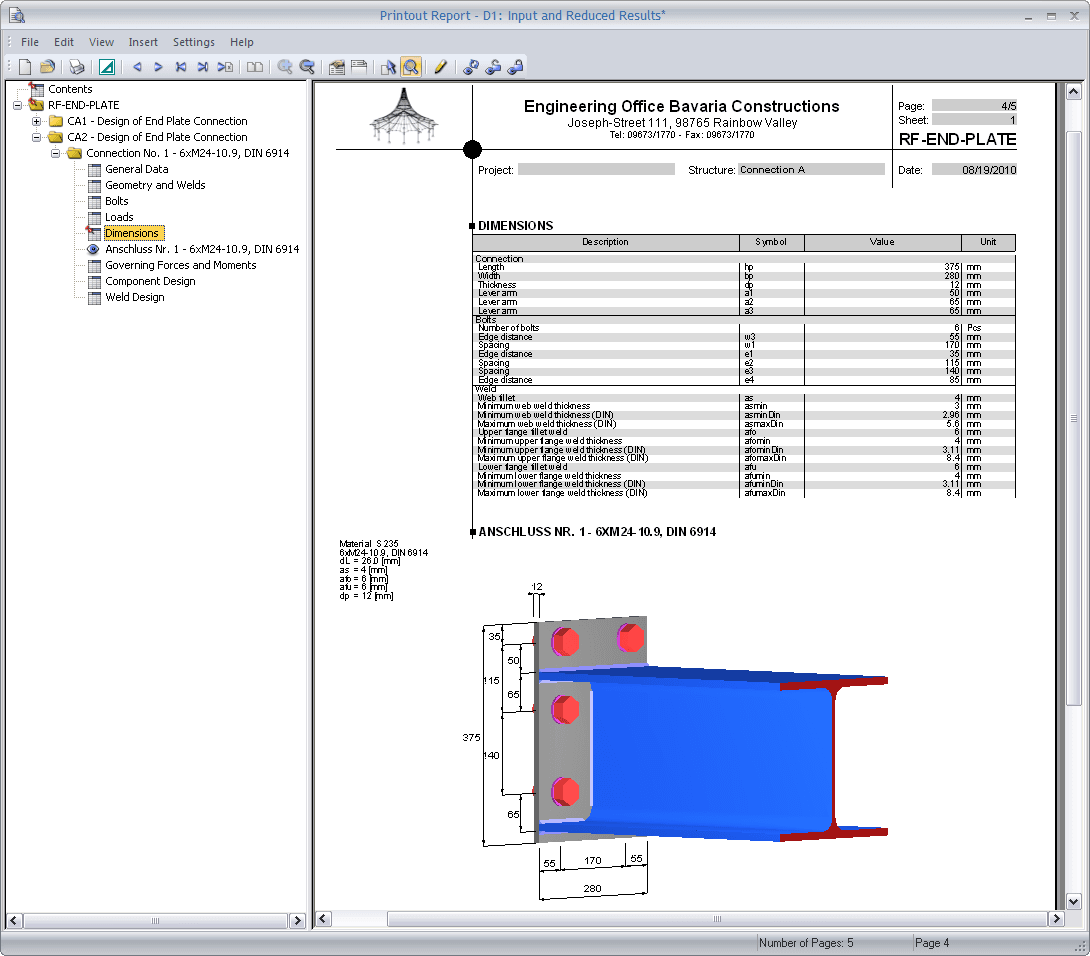Image resolution: width=1090 pixels, height=956 pixels.
Task: Open the View menu
Action: click(x=101, y=42)
